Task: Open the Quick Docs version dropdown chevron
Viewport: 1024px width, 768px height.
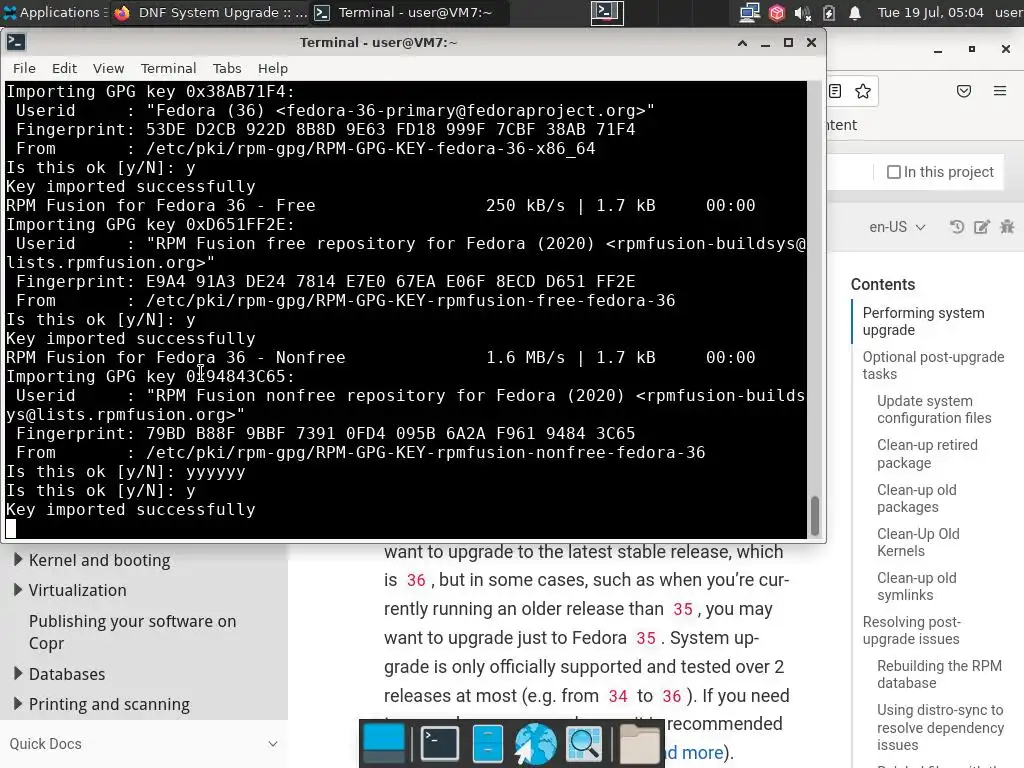Action: [273, 744]
